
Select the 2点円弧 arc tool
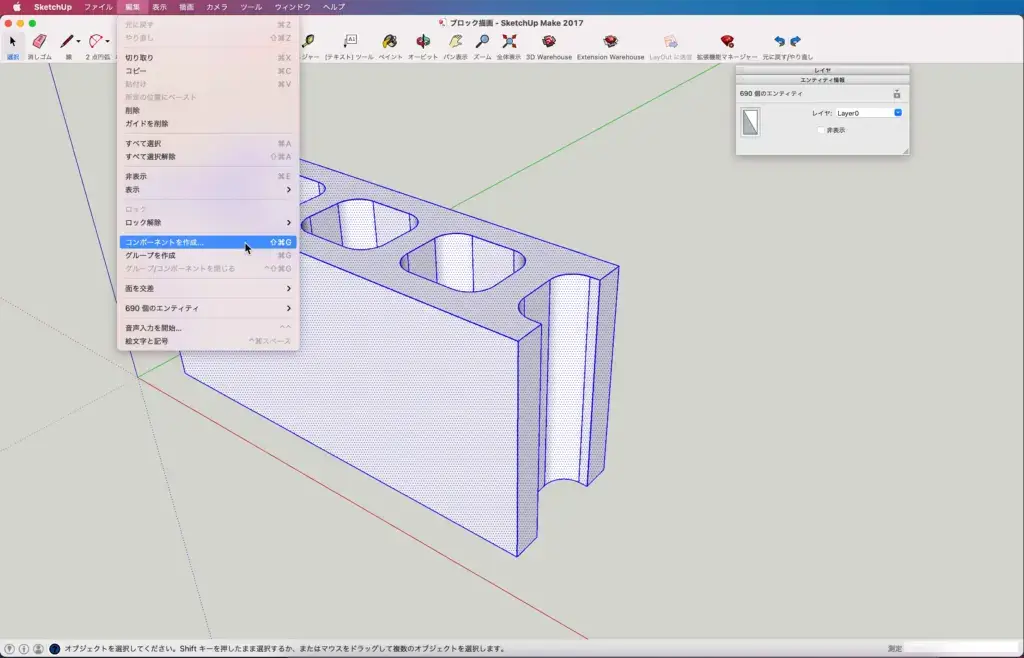[x=96, y=42]
